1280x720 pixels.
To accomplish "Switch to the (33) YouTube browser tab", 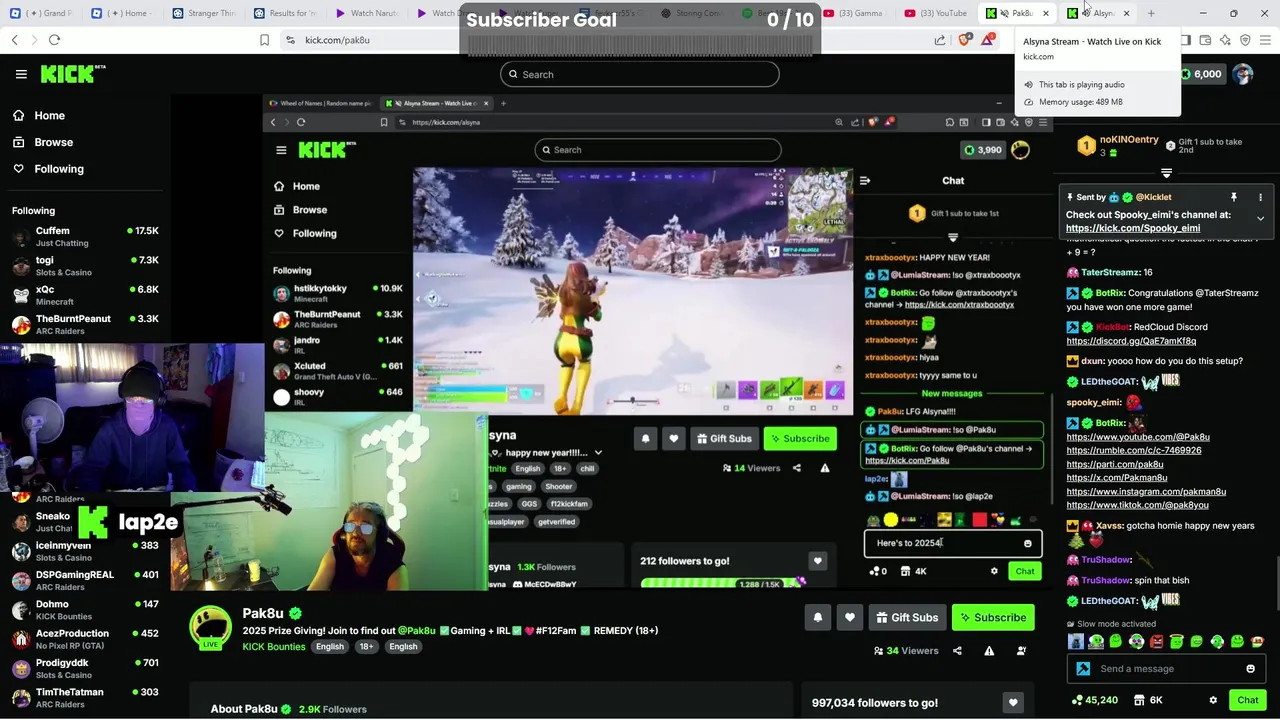I will coord(936,13).
